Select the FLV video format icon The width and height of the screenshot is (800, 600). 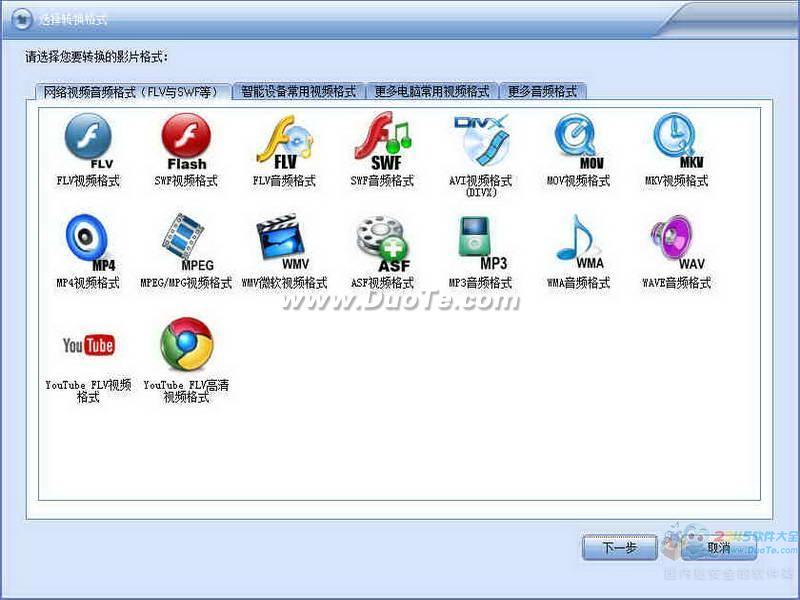(88, 141)
